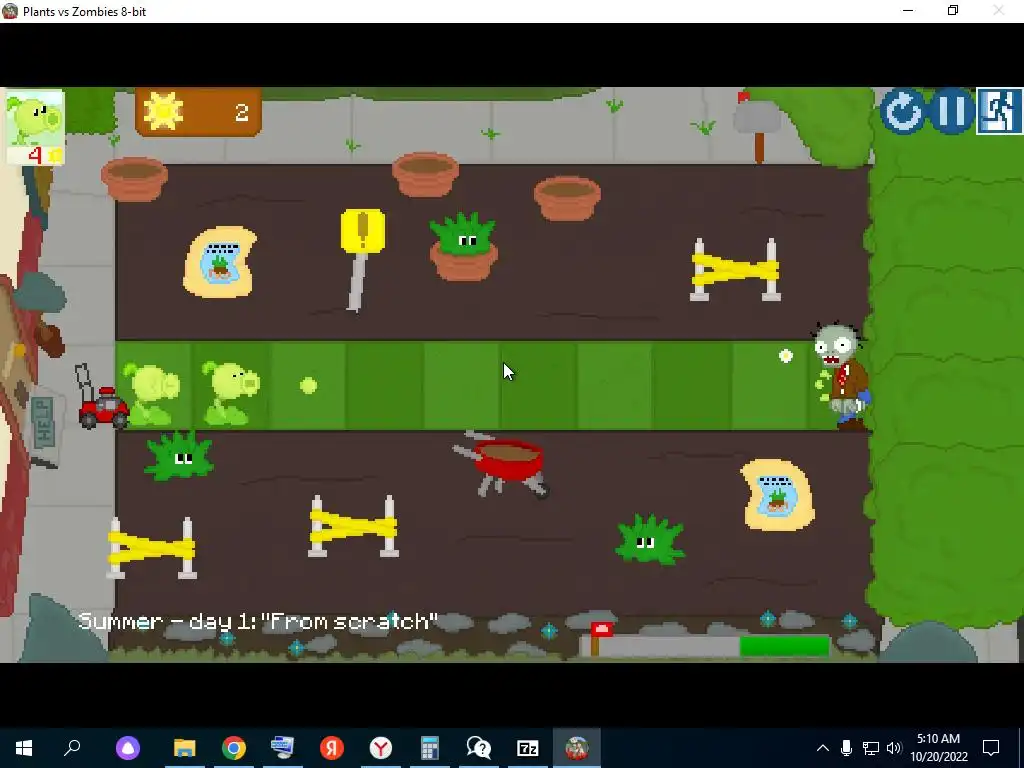Click the red wheelbarrow
The width and height of the screenshot is (1024, 768).
(x=502, y=464)
